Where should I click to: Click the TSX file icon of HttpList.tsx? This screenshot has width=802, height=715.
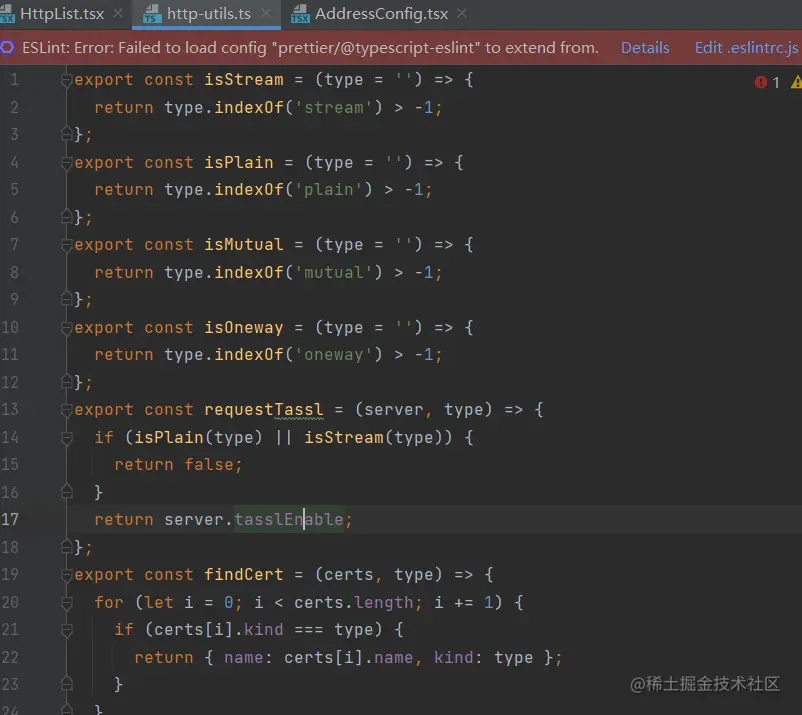coord(8,14)
